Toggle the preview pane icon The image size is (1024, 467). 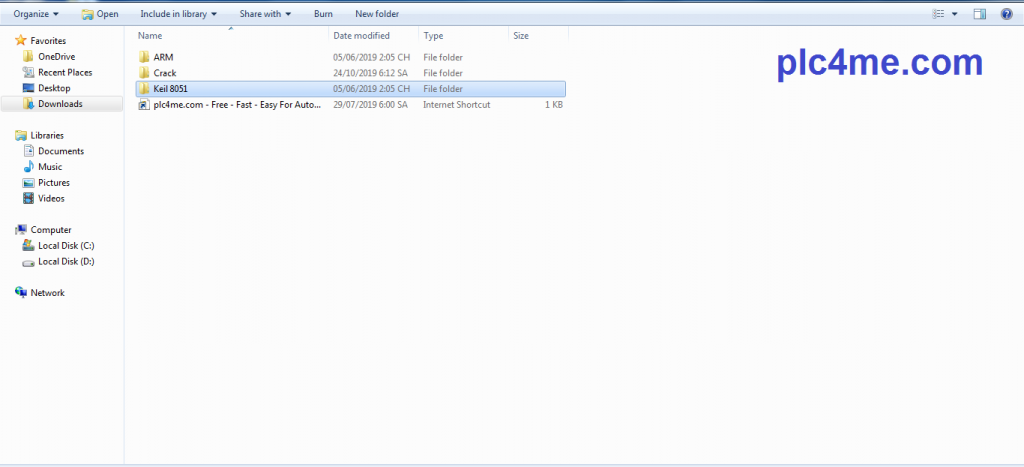[979, 14]
